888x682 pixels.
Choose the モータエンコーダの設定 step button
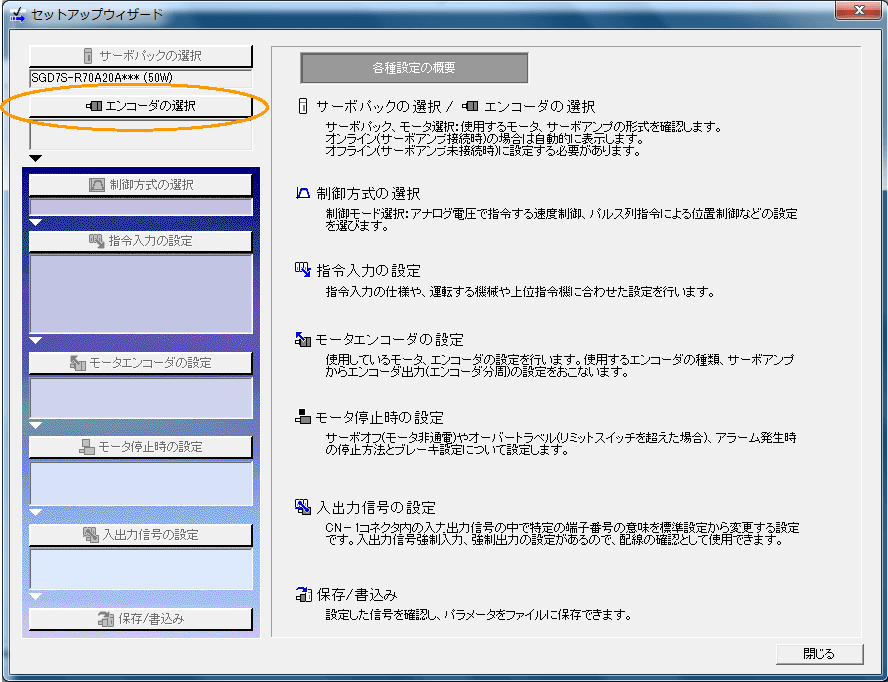point(141,363)
